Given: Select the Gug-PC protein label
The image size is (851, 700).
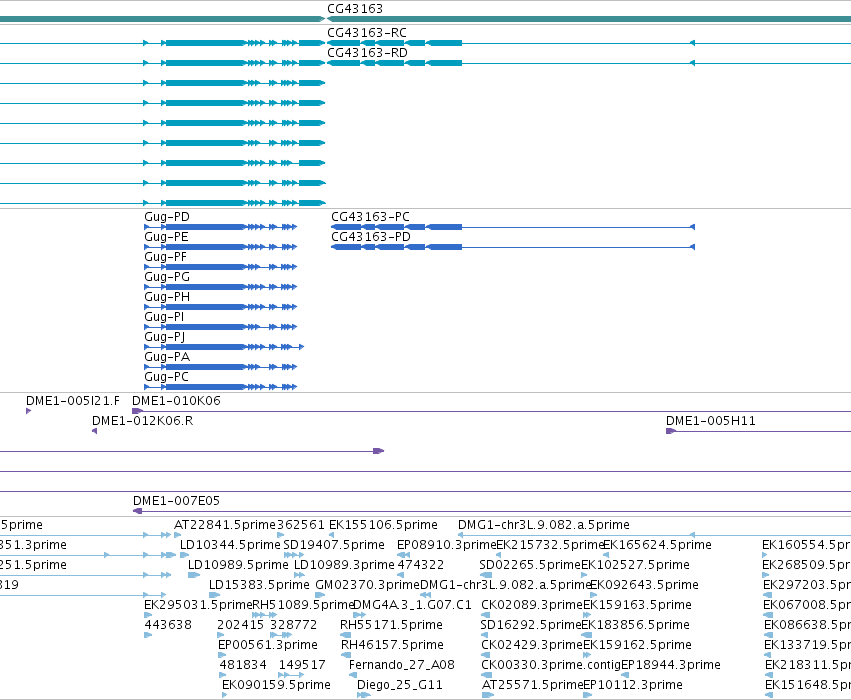Looking at the screenshot, I should tap(167, 377).
